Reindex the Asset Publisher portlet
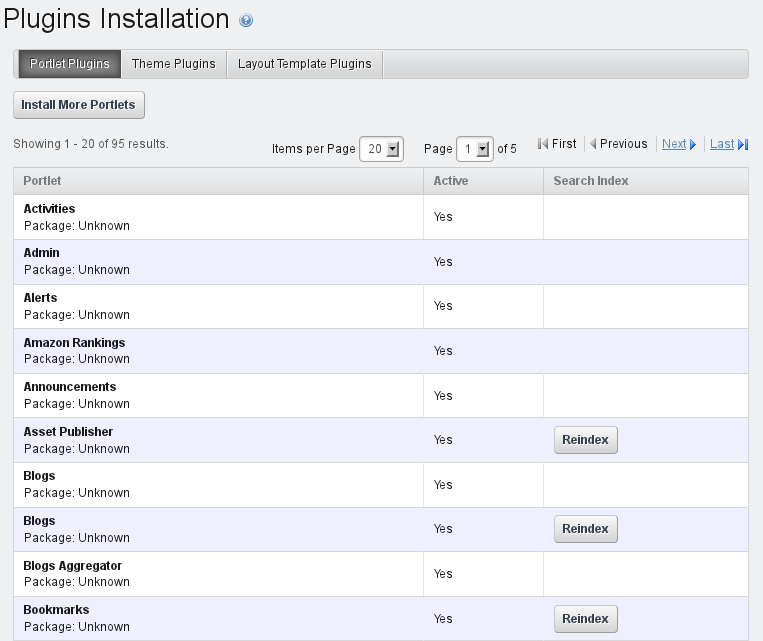This screenshot has width=763, height=641. pyautogui.click(x=586, y=440)
